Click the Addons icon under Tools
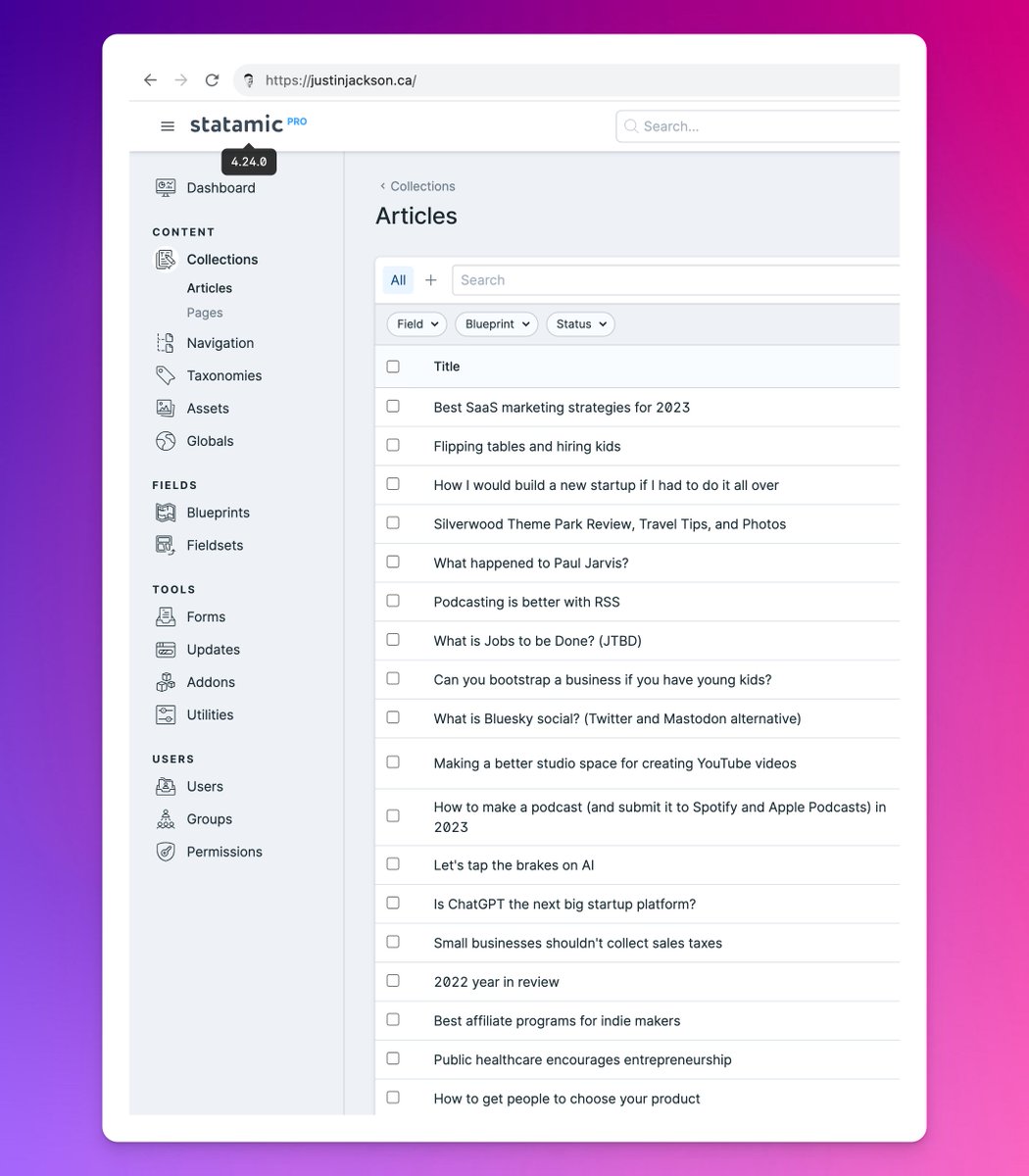 166,682
